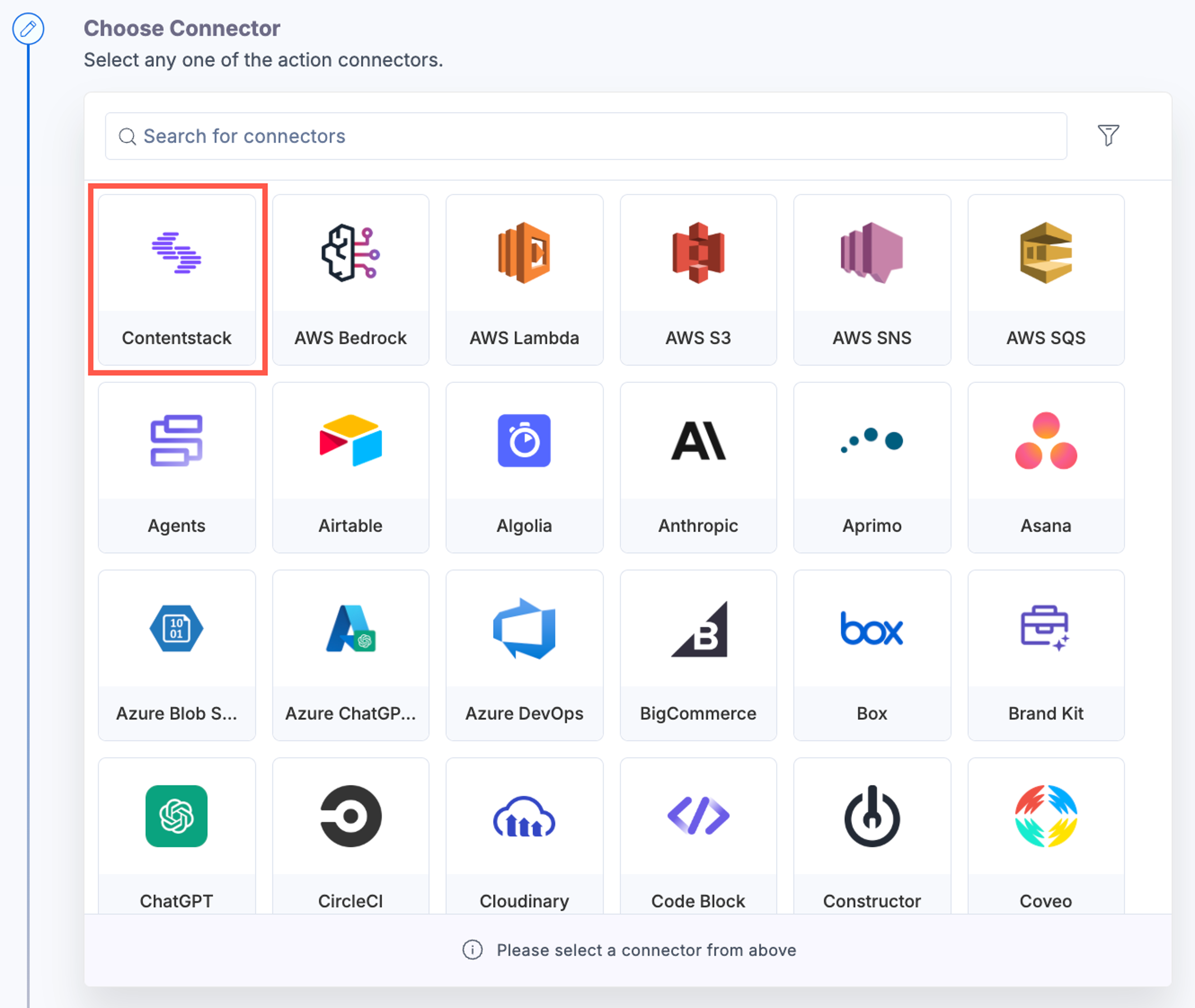Select the Algolia connector tile
The height and width of the screenshot is (1008, 1195).
[x=524, y=467]
